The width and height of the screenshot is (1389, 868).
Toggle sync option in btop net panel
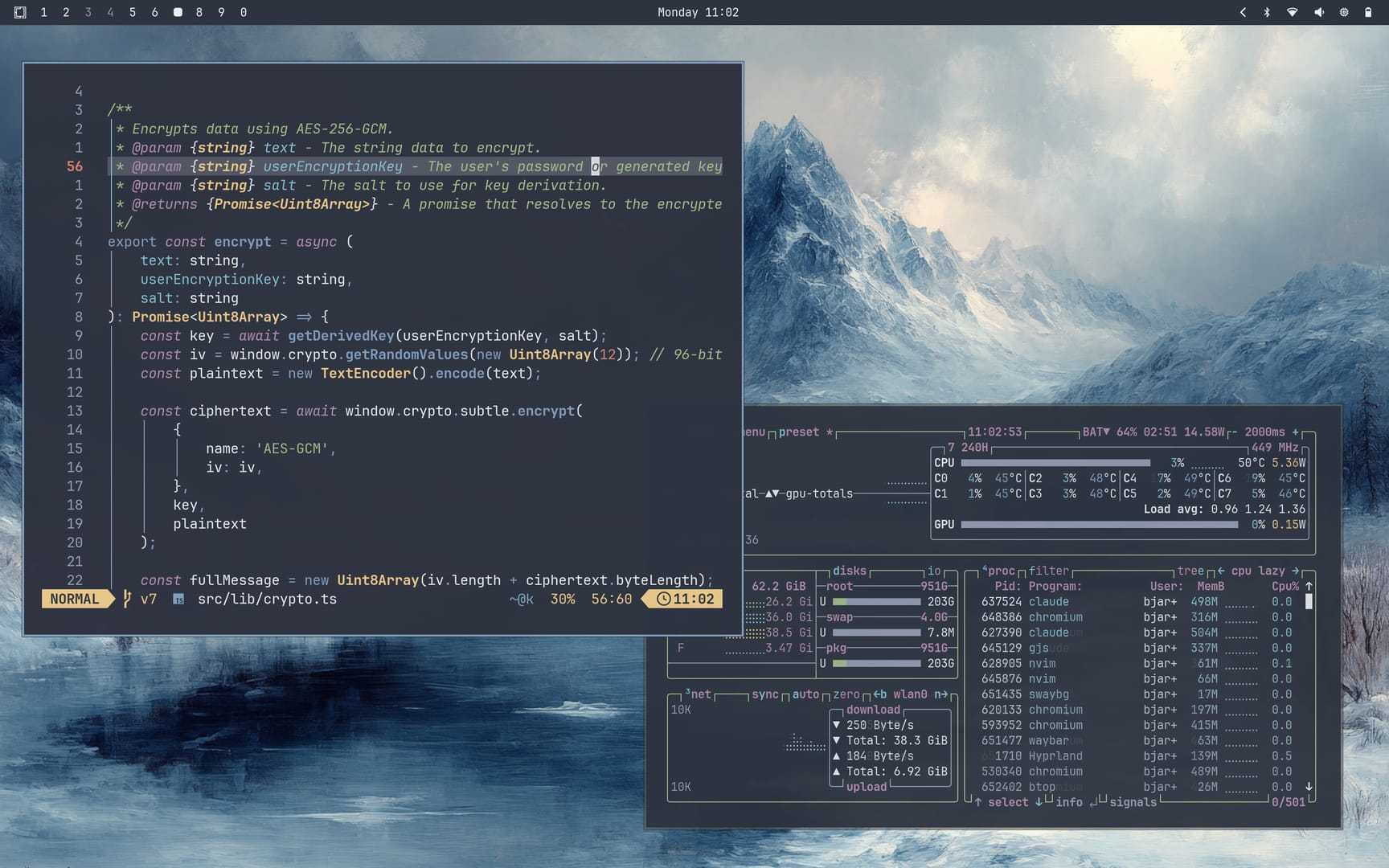point(764,694)
